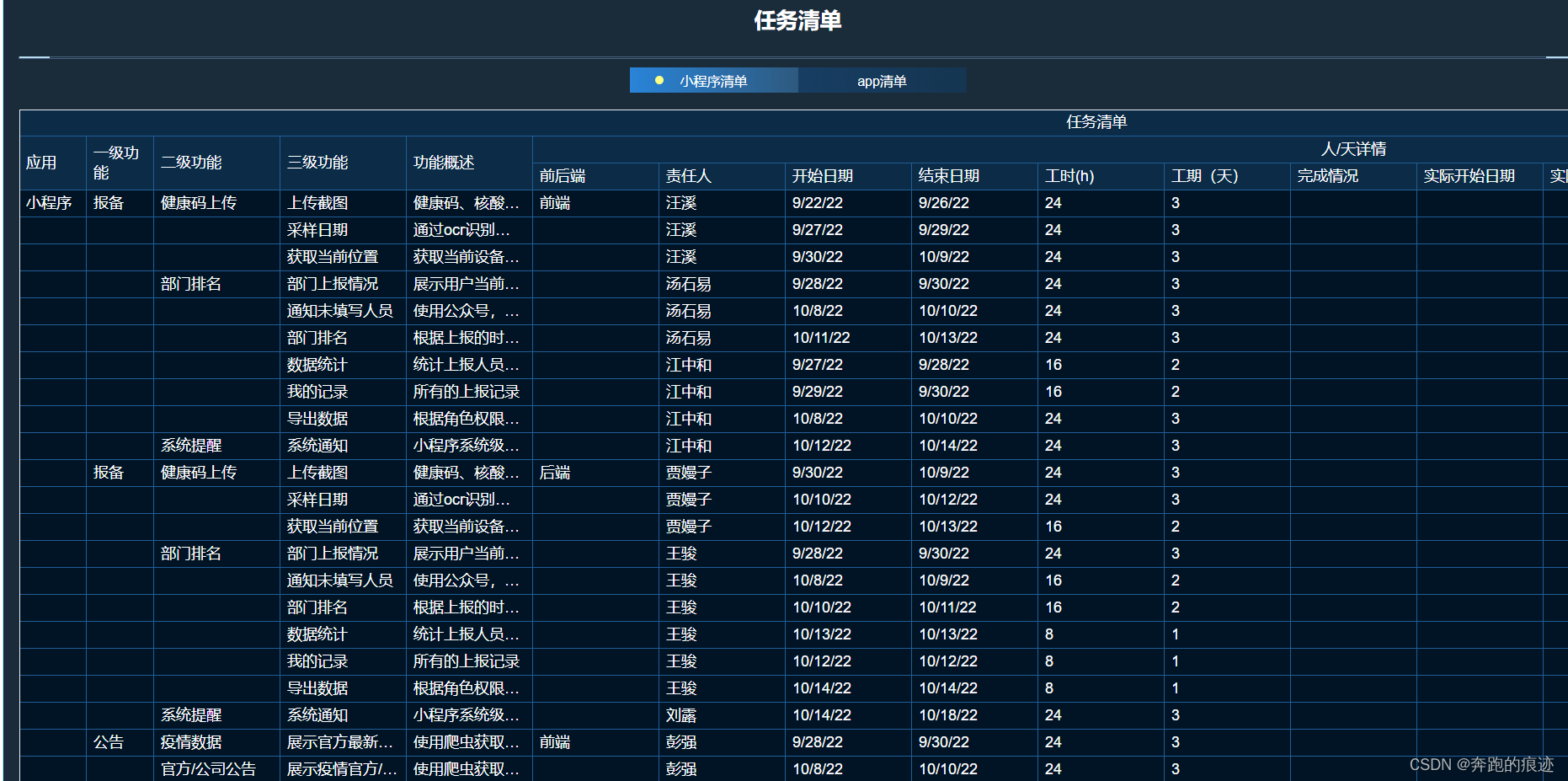Click the 完成情况 column header
This screenshot has height=781, width=1568.
[x=1353, y=176]
